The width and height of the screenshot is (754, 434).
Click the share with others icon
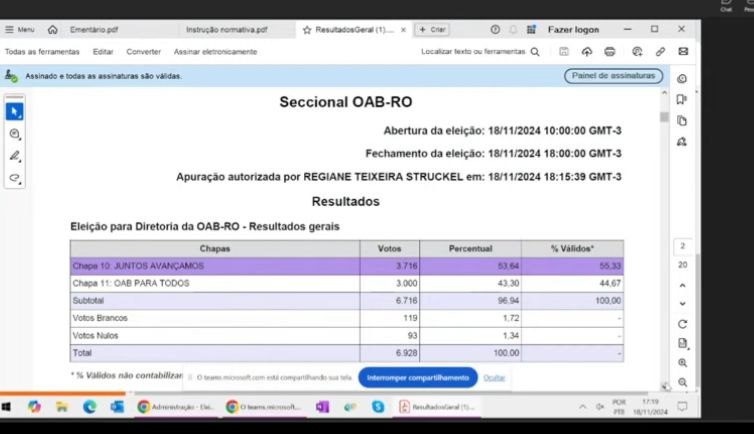[637, 51]
